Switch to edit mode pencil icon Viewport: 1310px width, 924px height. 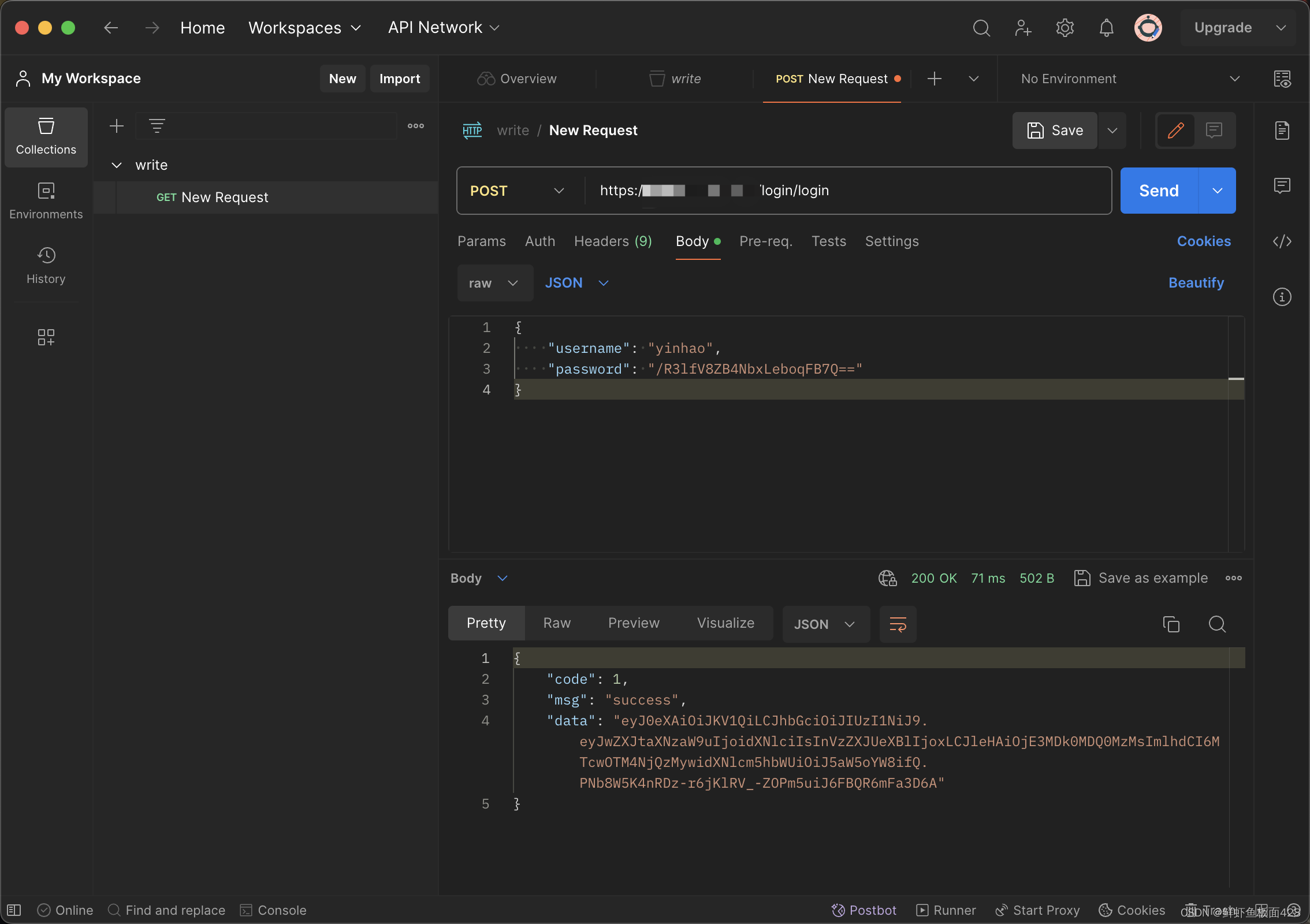(x=1176, y=131)
